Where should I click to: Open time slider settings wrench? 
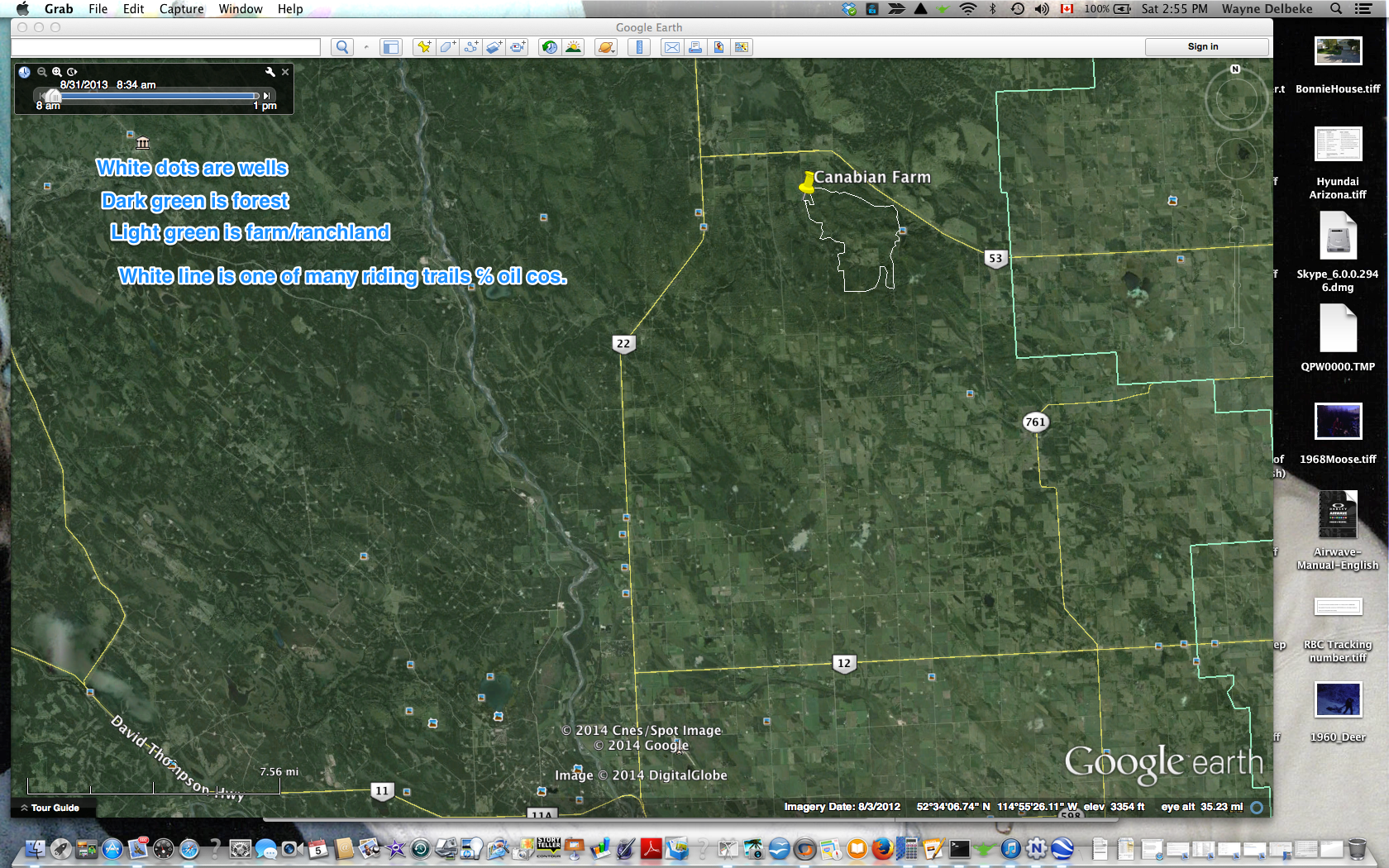pos(270,72)
